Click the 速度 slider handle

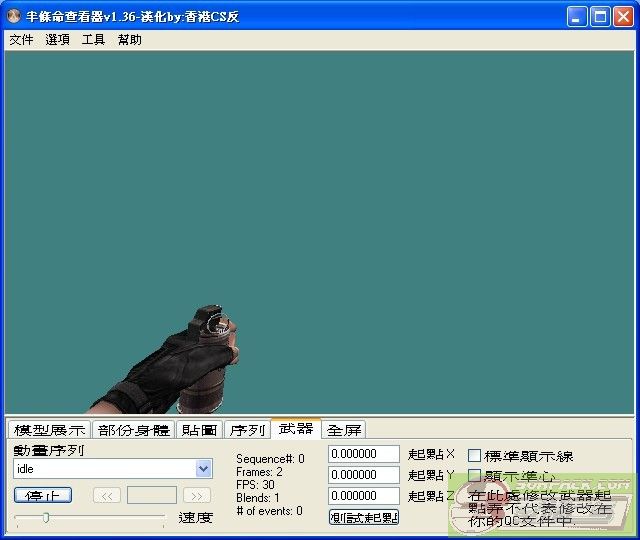[46, 518]
